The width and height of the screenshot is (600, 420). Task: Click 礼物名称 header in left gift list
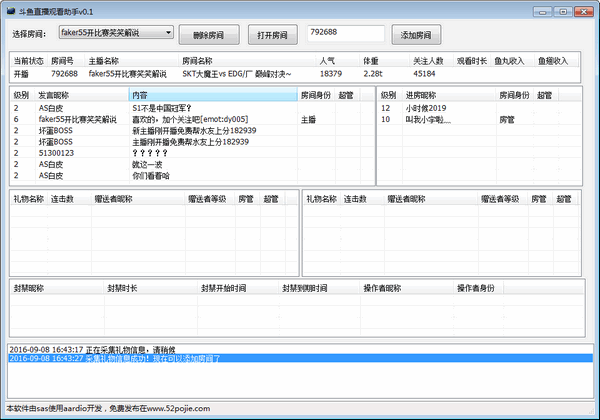click(29, 199)
